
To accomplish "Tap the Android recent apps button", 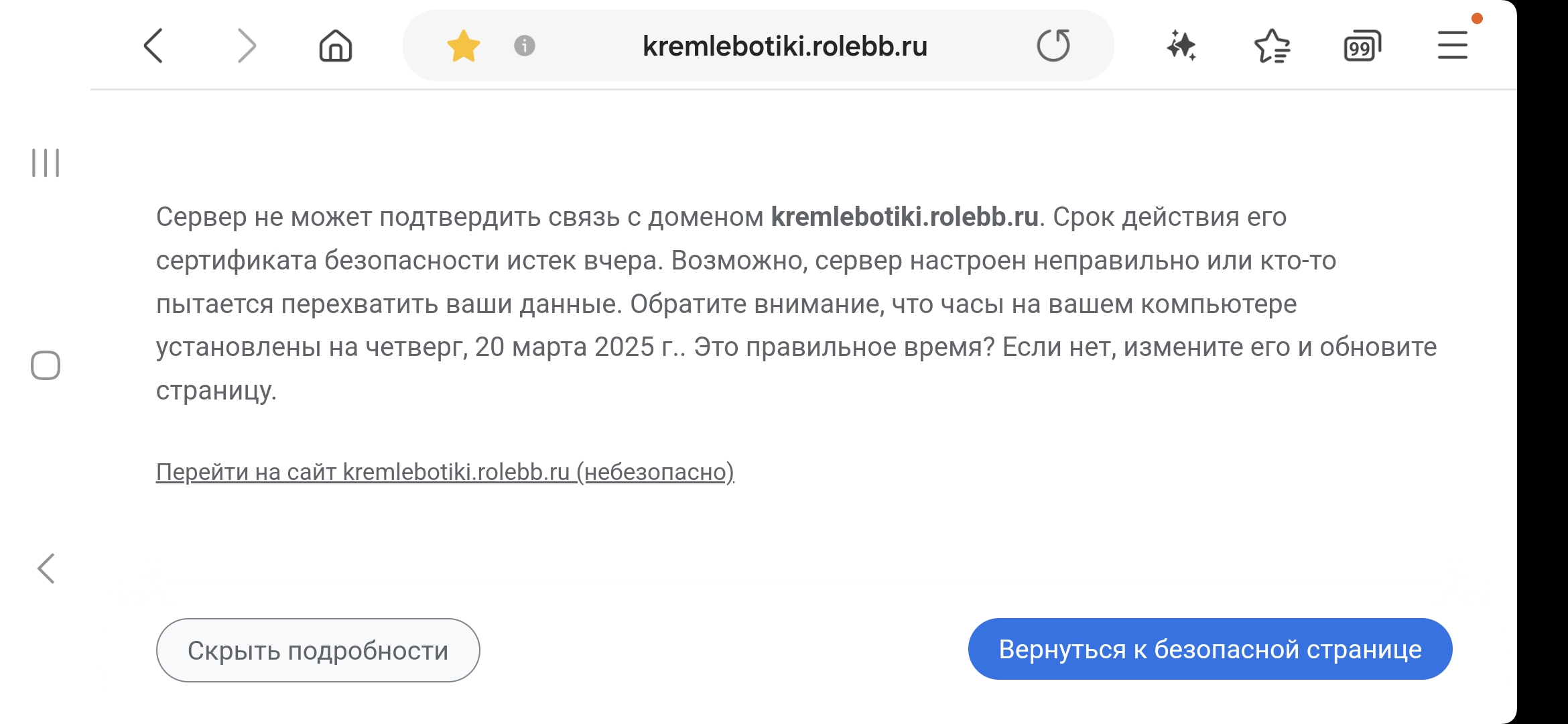I will pos(46,163).
